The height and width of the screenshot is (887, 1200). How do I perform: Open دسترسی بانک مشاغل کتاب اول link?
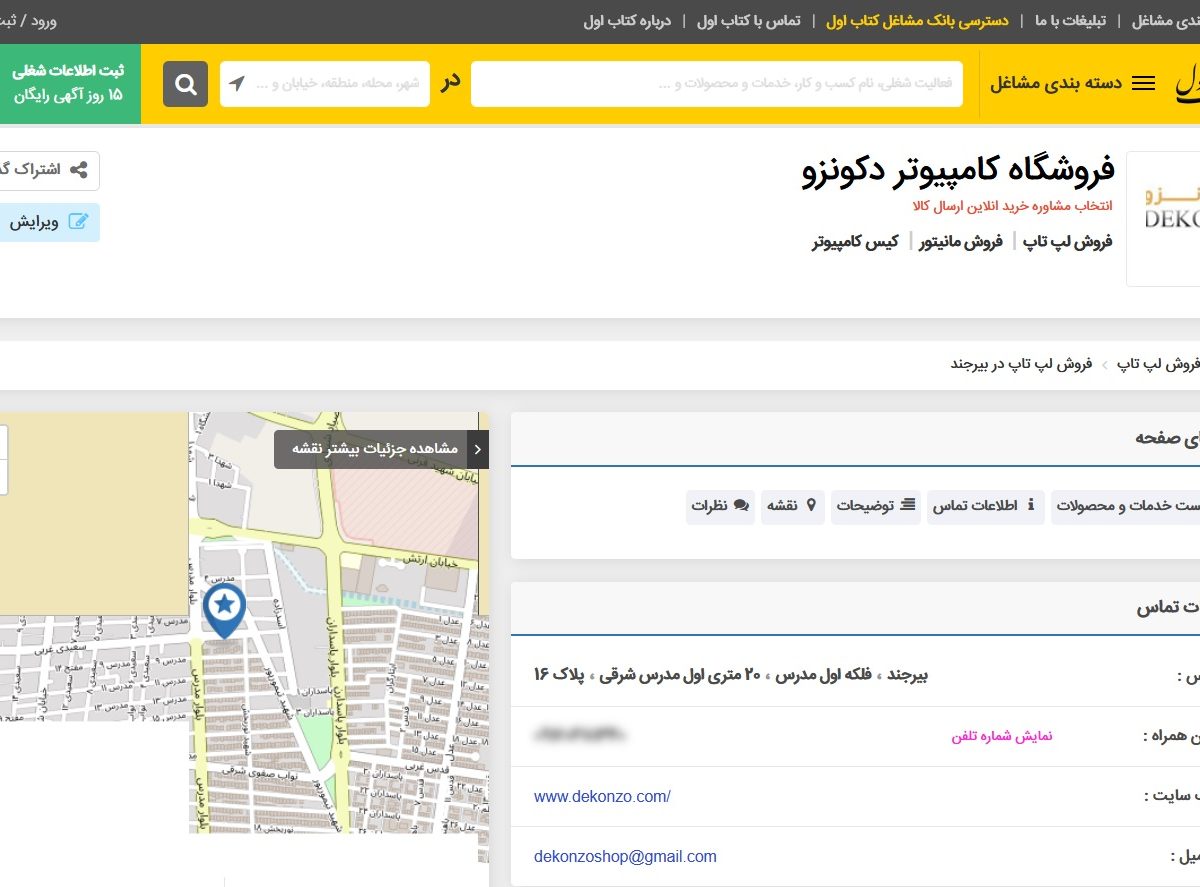point(917,21)
